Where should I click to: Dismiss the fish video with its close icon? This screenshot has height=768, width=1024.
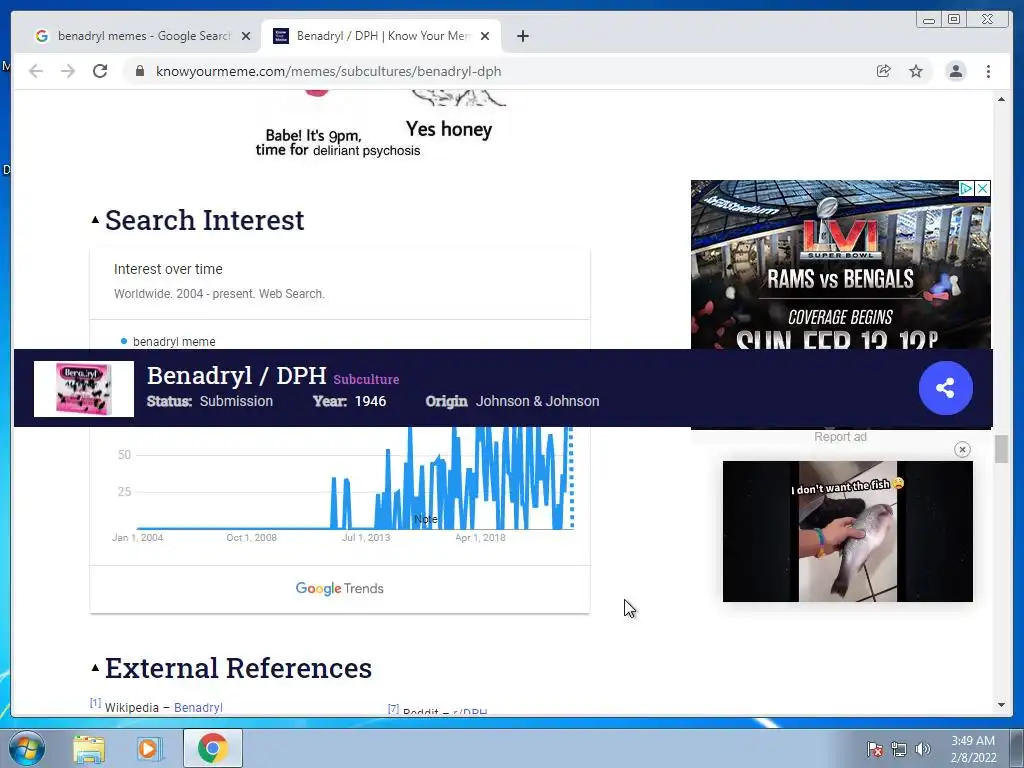pos(962,449)
